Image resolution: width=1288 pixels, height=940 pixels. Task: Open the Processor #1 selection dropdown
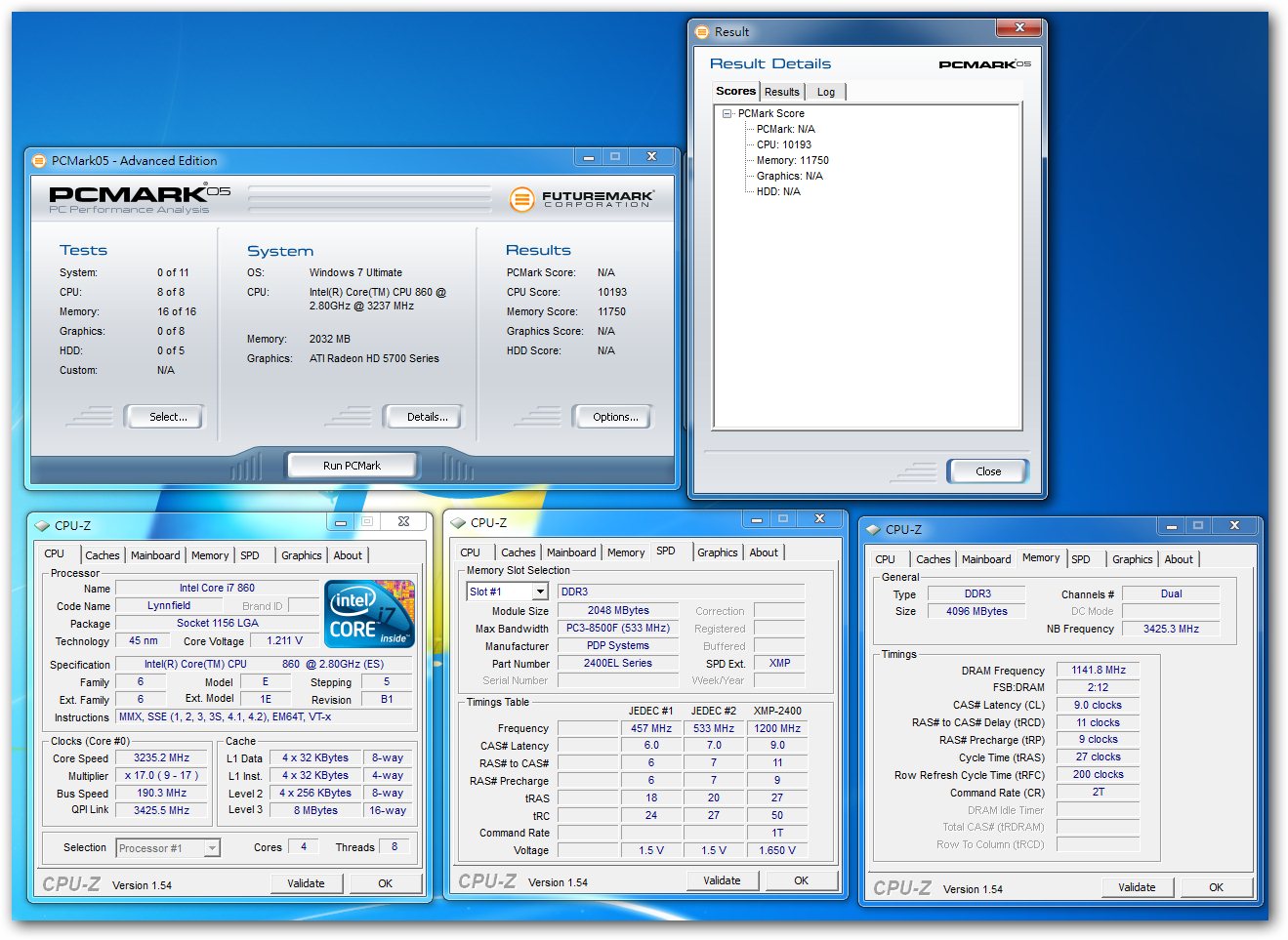coord(212,848)
